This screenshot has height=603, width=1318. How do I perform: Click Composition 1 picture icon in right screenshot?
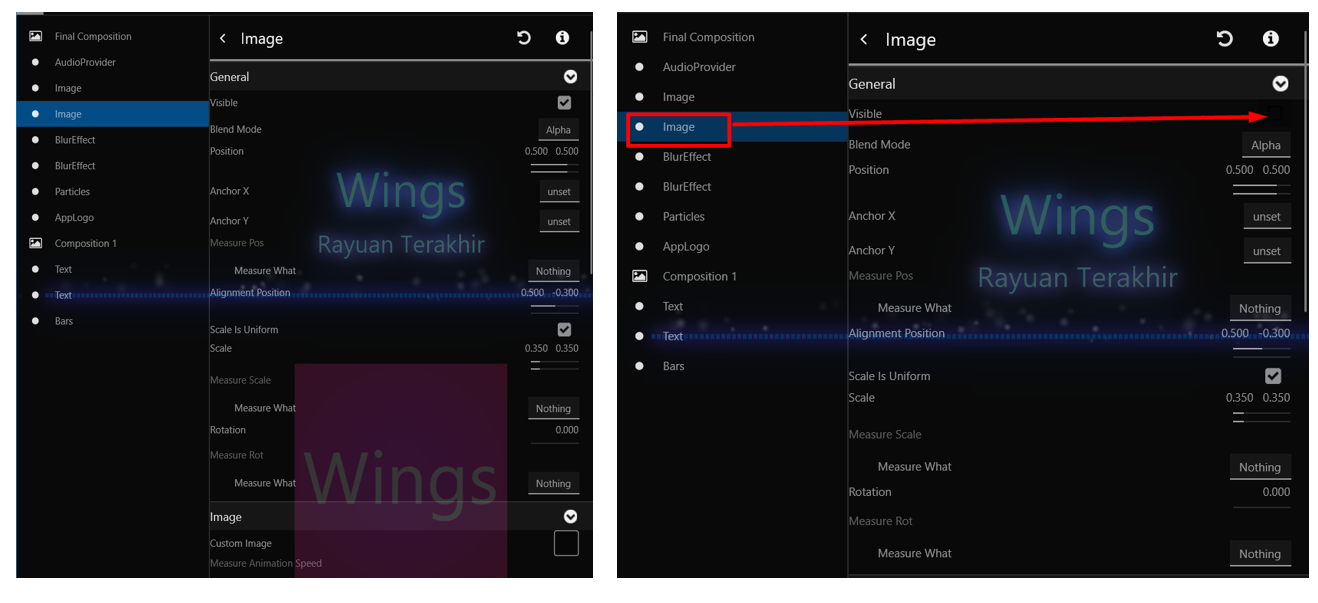[640, 276]
